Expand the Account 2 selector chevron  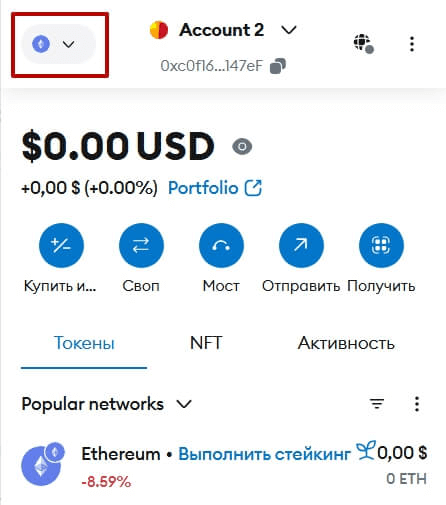coord(288,30)
